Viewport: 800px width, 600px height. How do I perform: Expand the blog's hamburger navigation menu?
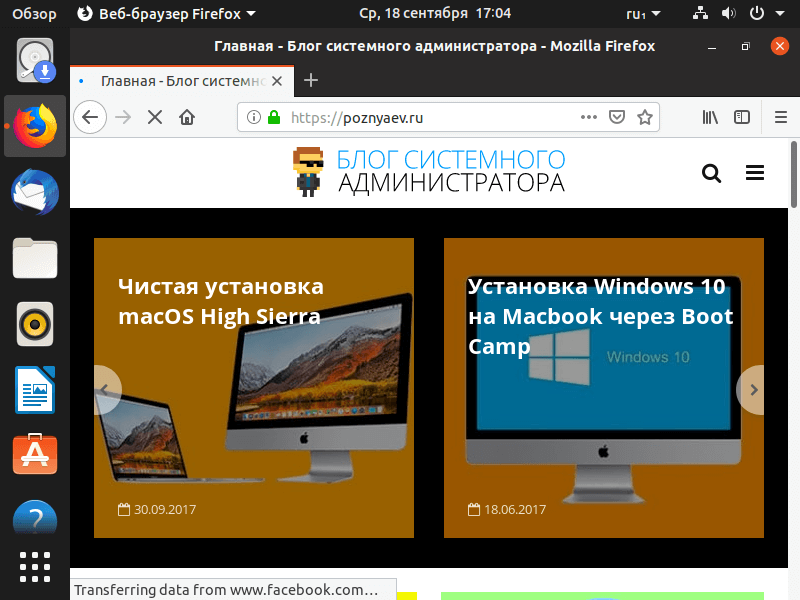pyautogui.click(x=755, y=173)
